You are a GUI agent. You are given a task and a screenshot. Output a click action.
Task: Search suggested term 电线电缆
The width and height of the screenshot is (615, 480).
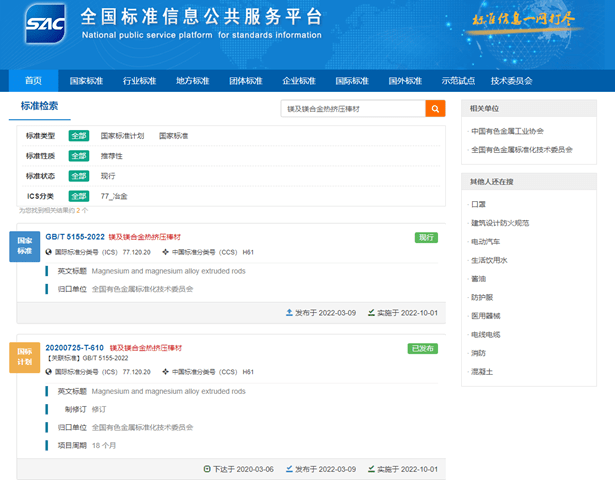[486, 335]
